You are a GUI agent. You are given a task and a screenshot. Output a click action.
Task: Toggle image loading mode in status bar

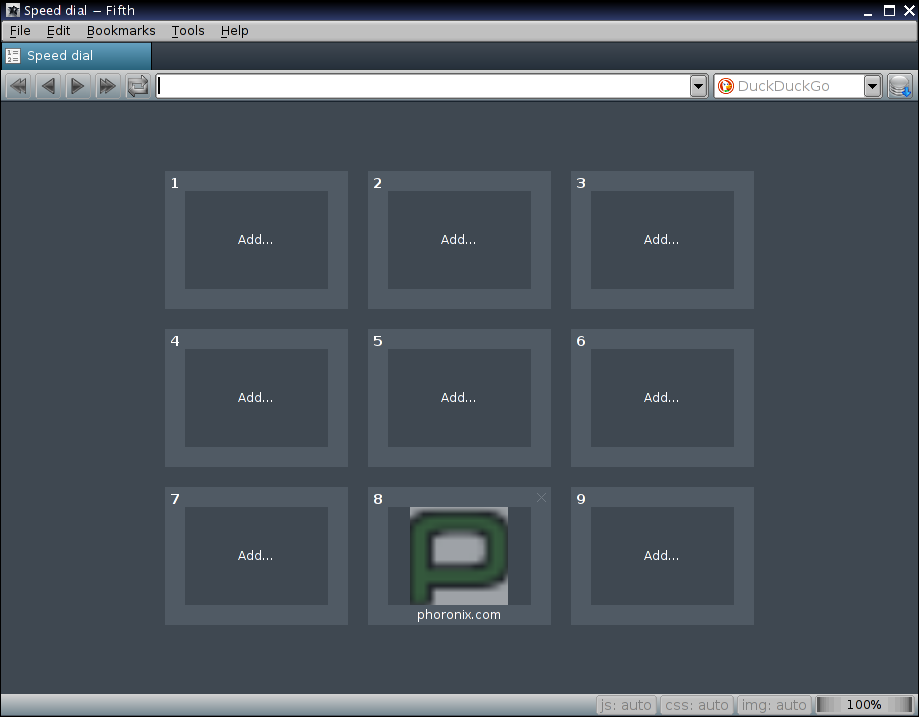[774, 704]
